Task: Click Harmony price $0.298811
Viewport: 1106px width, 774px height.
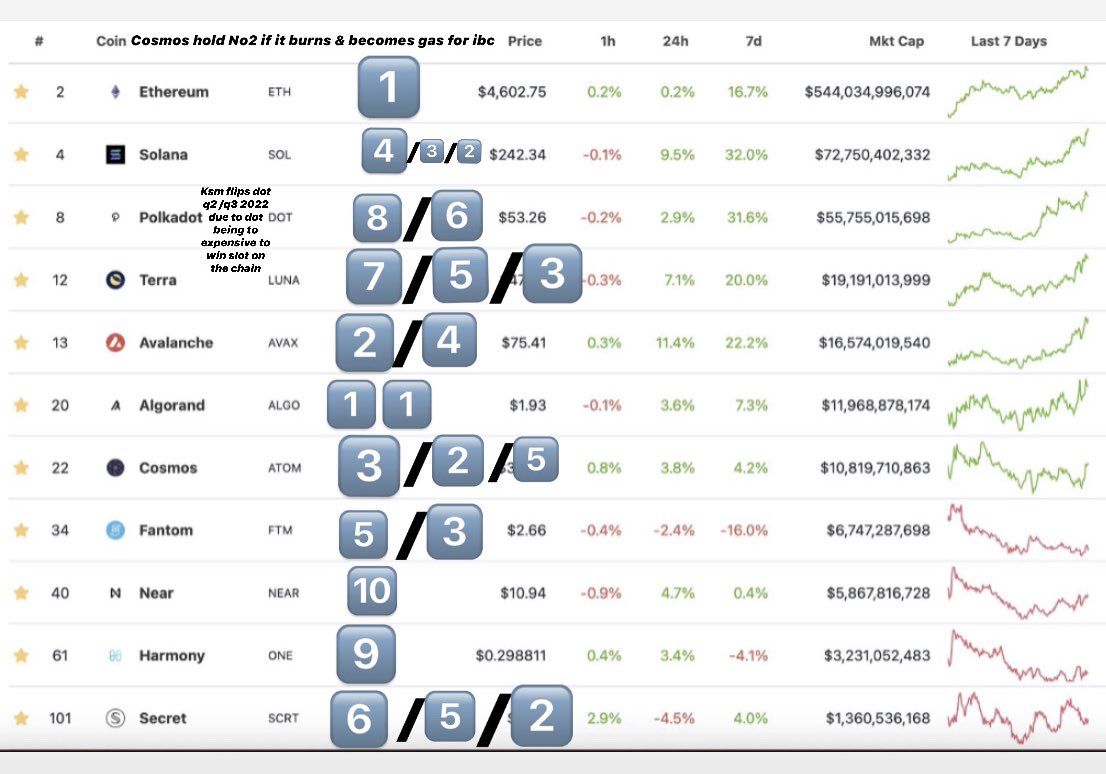Action: [511, 656]
